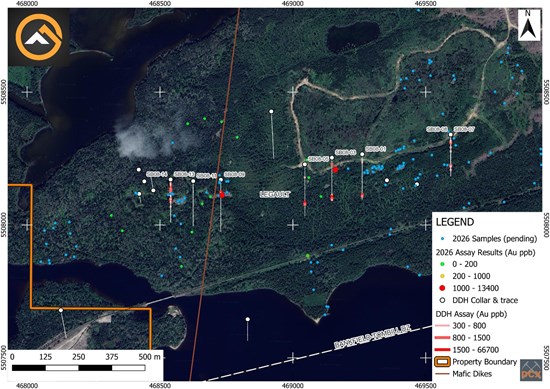The image size is (550, 389).
Task: Click the white collar dot of drill hole SB08-05
Action: pos(305,165)
